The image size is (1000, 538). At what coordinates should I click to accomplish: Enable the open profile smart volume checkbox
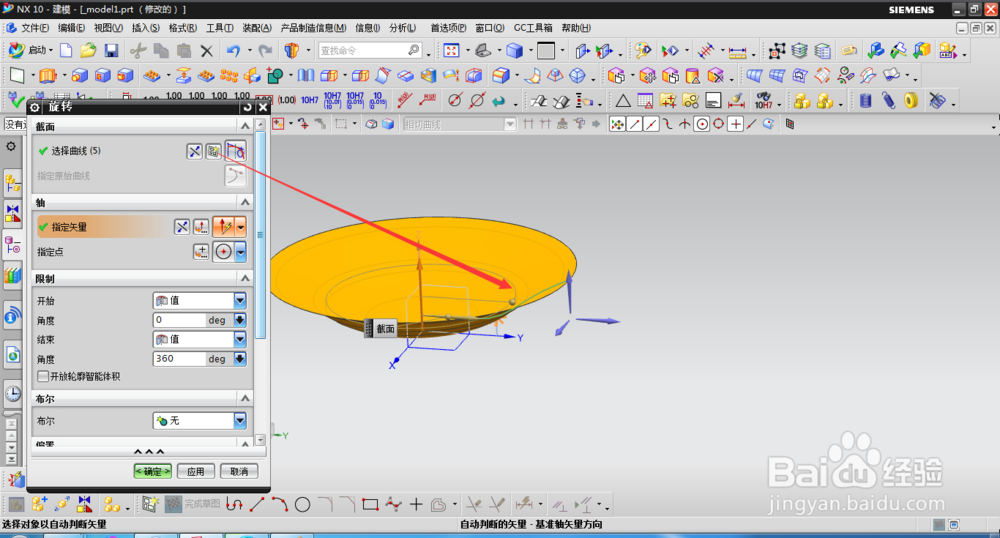coord(43,377)
